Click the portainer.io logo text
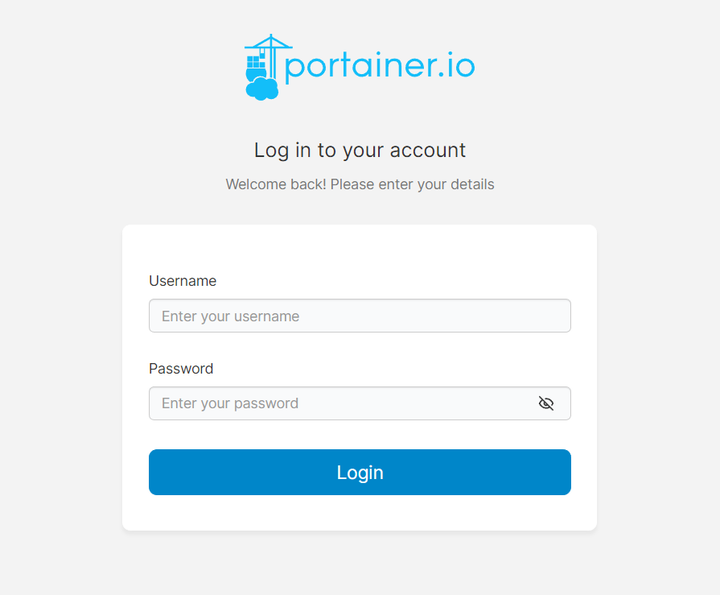 coord(380,67)
